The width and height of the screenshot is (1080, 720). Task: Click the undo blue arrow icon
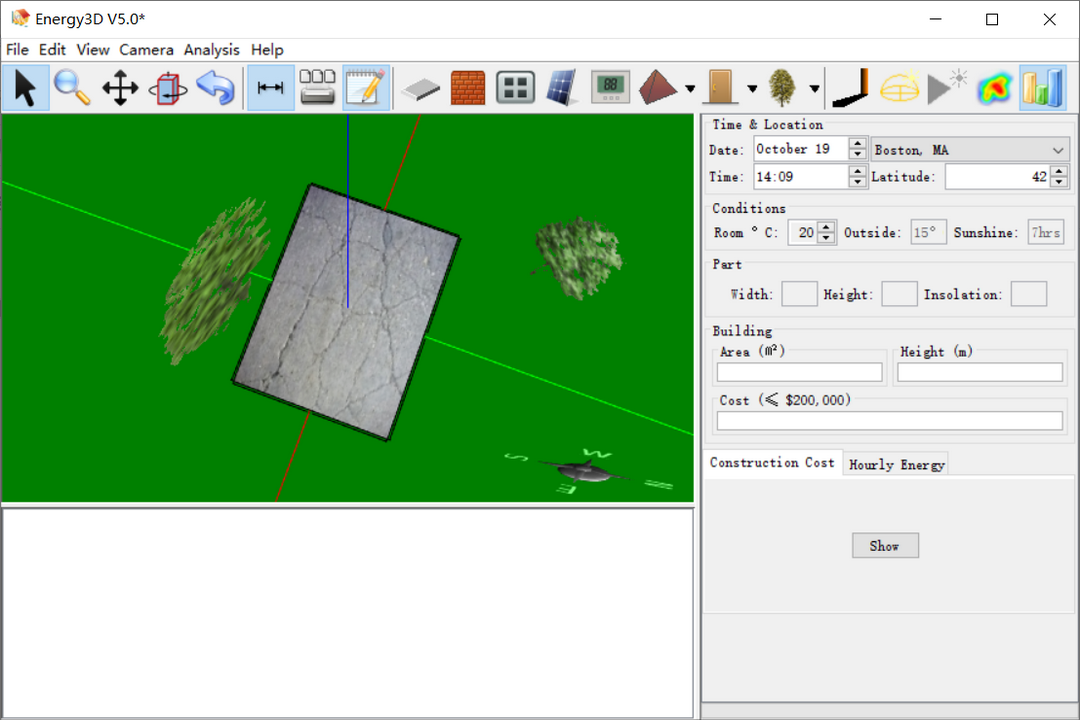click(x=215, y=88)
